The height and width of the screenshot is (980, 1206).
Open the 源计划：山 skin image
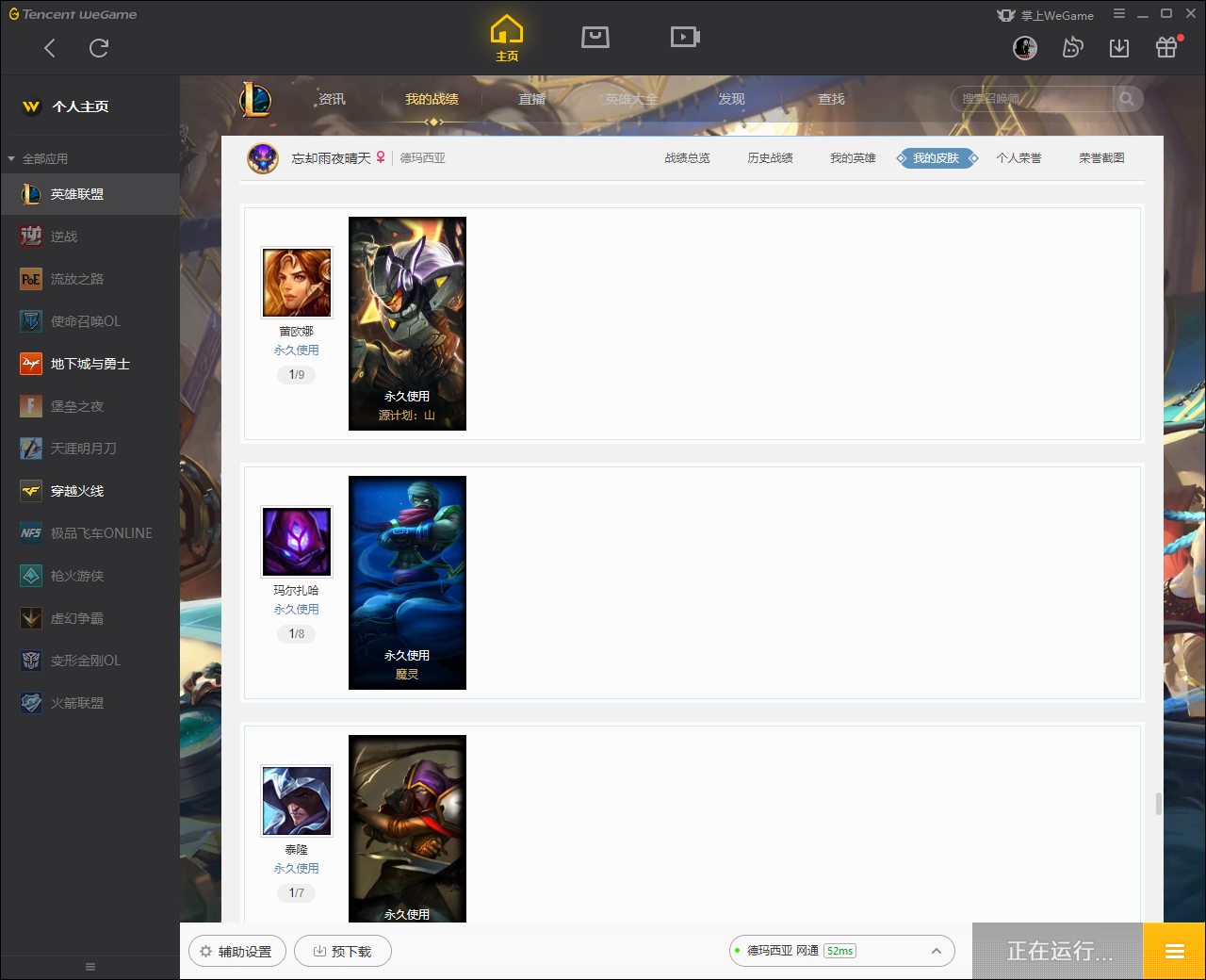pyautogui.click(x=407, y=323)
